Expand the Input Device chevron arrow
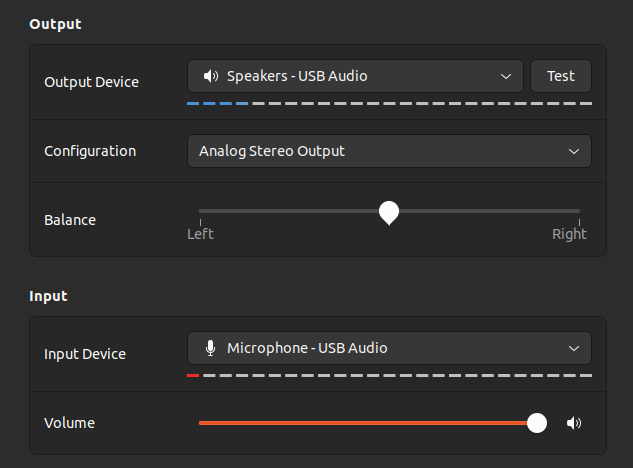 574,348
